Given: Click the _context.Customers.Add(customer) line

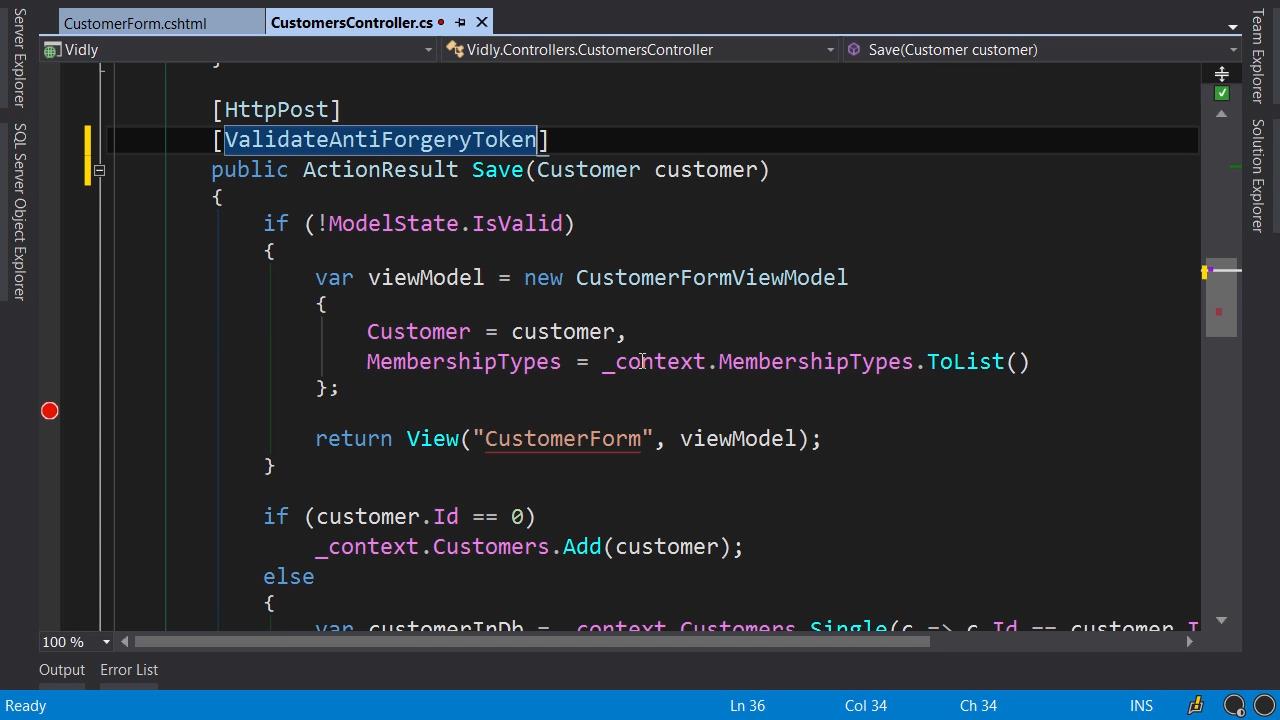Looking at the screenshot, I should [529, 547].
